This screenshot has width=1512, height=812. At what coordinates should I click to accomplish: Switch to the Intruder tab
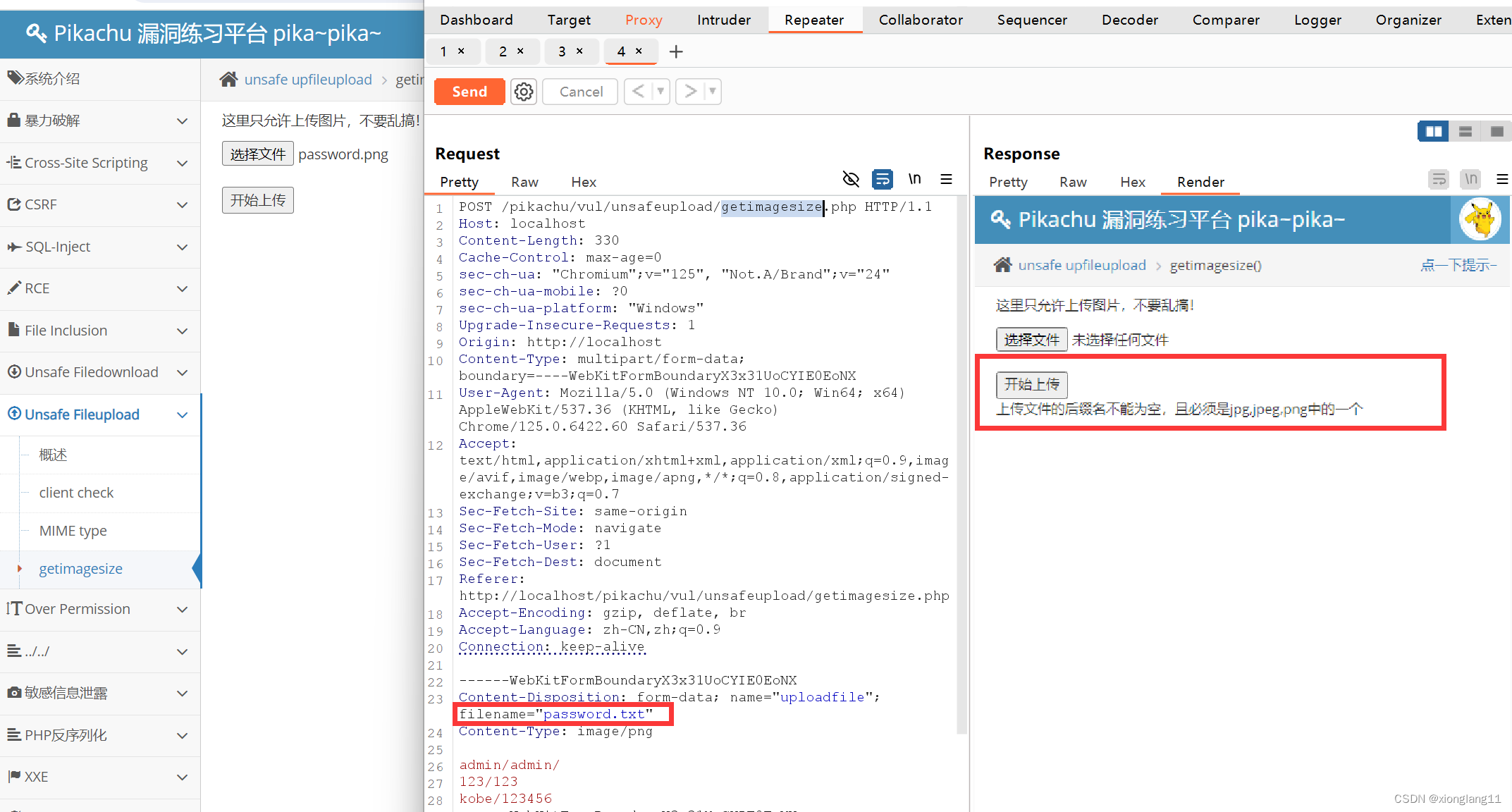pyautogui.click(x=723, y=20)
